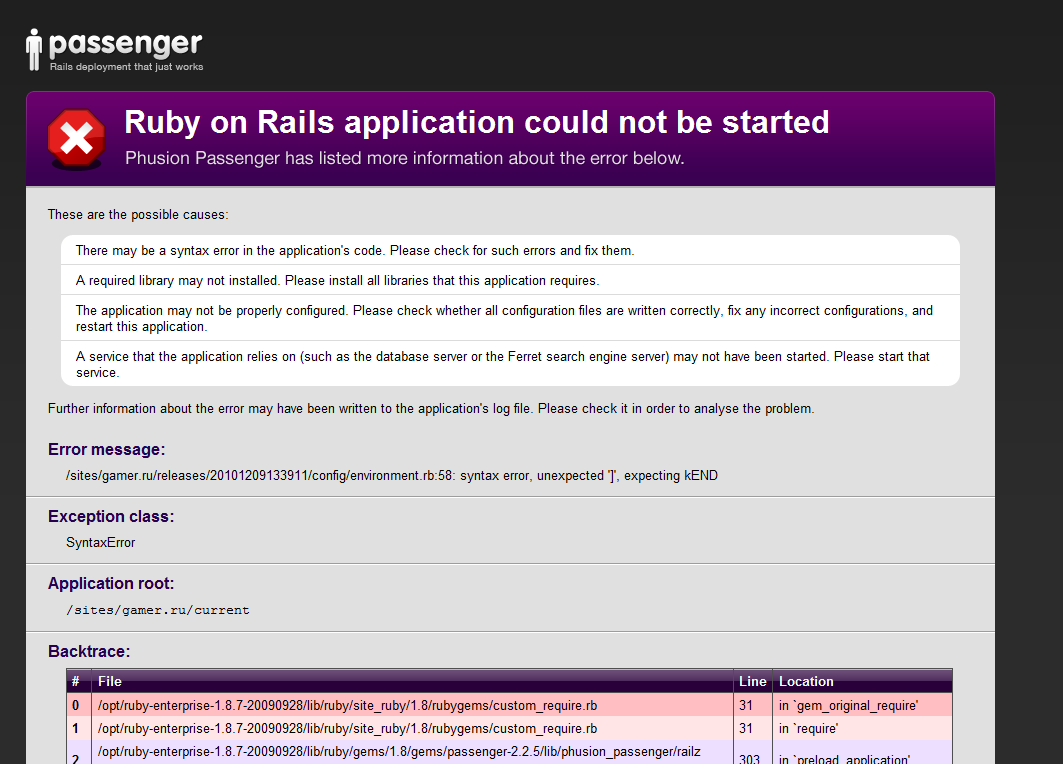Select the 'may not be properly configured' row
This screenshot has height=764, width=1063.
point(510,318)
